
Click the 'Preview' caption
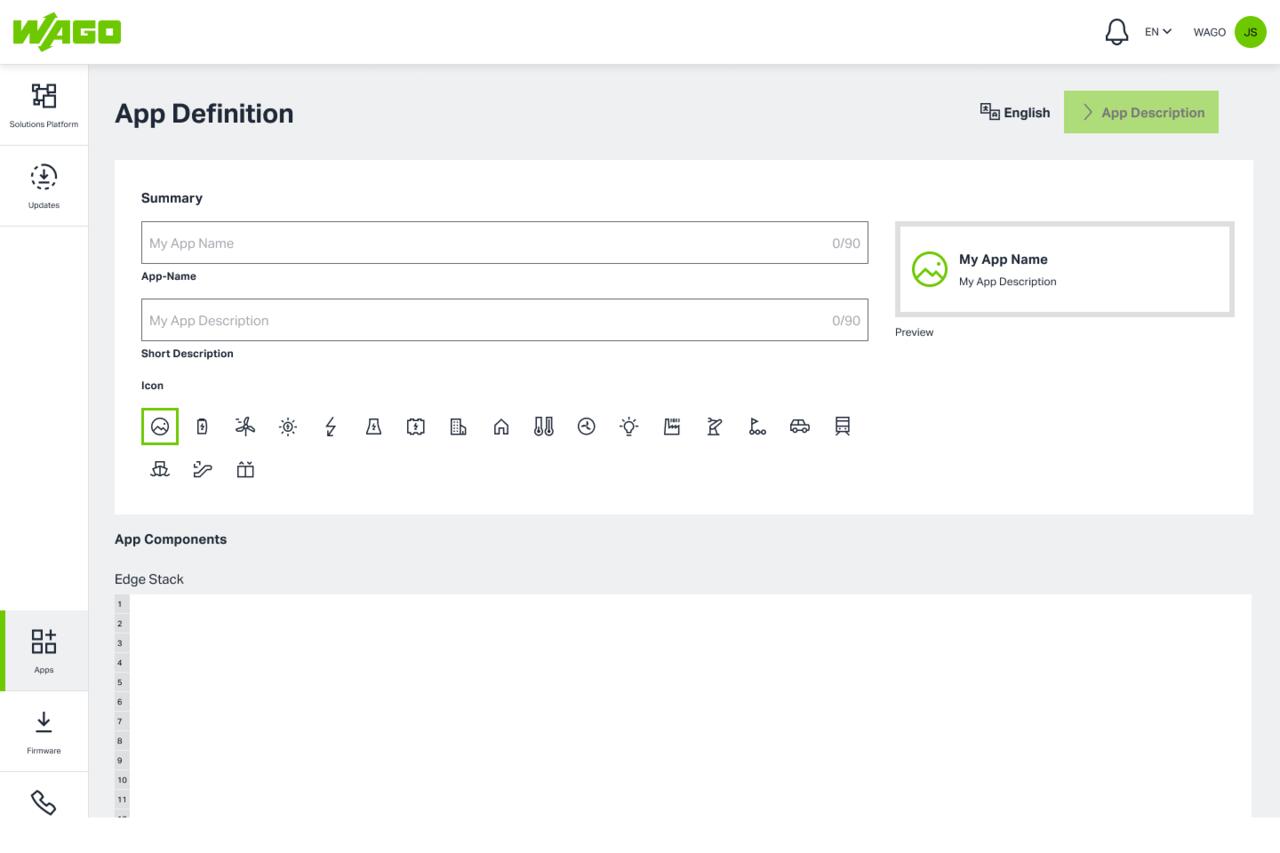[x=914, y=332]
